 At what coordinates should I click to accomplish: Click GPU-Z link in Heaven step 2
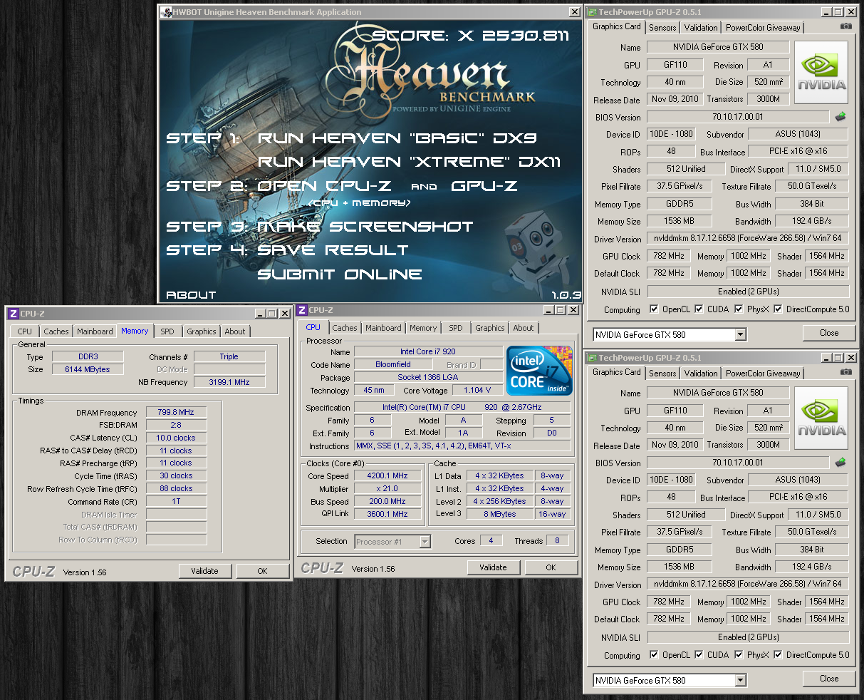484,186
